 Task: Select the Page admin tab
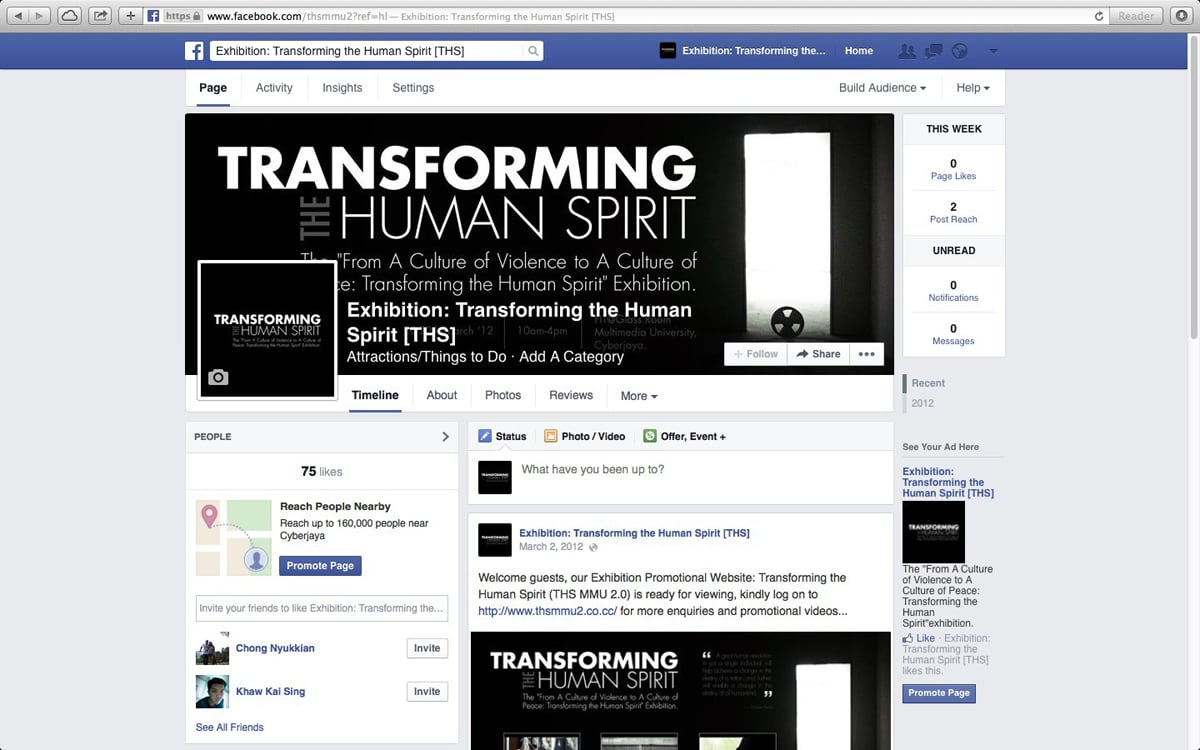(x=213, y=88)
